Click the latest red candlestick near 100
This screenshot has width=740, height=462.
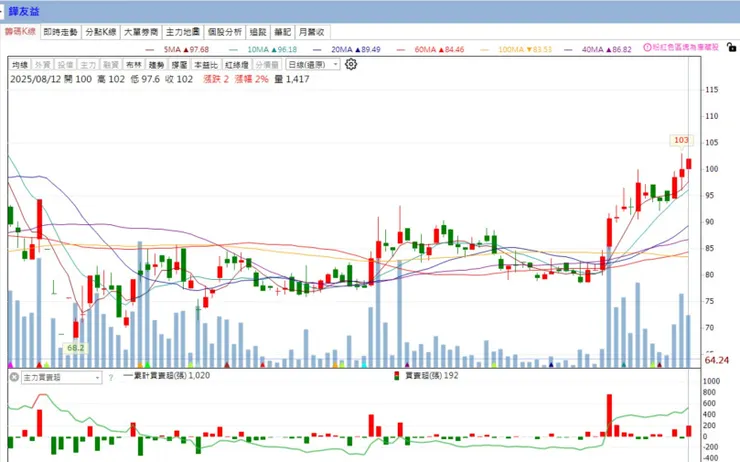689,164
